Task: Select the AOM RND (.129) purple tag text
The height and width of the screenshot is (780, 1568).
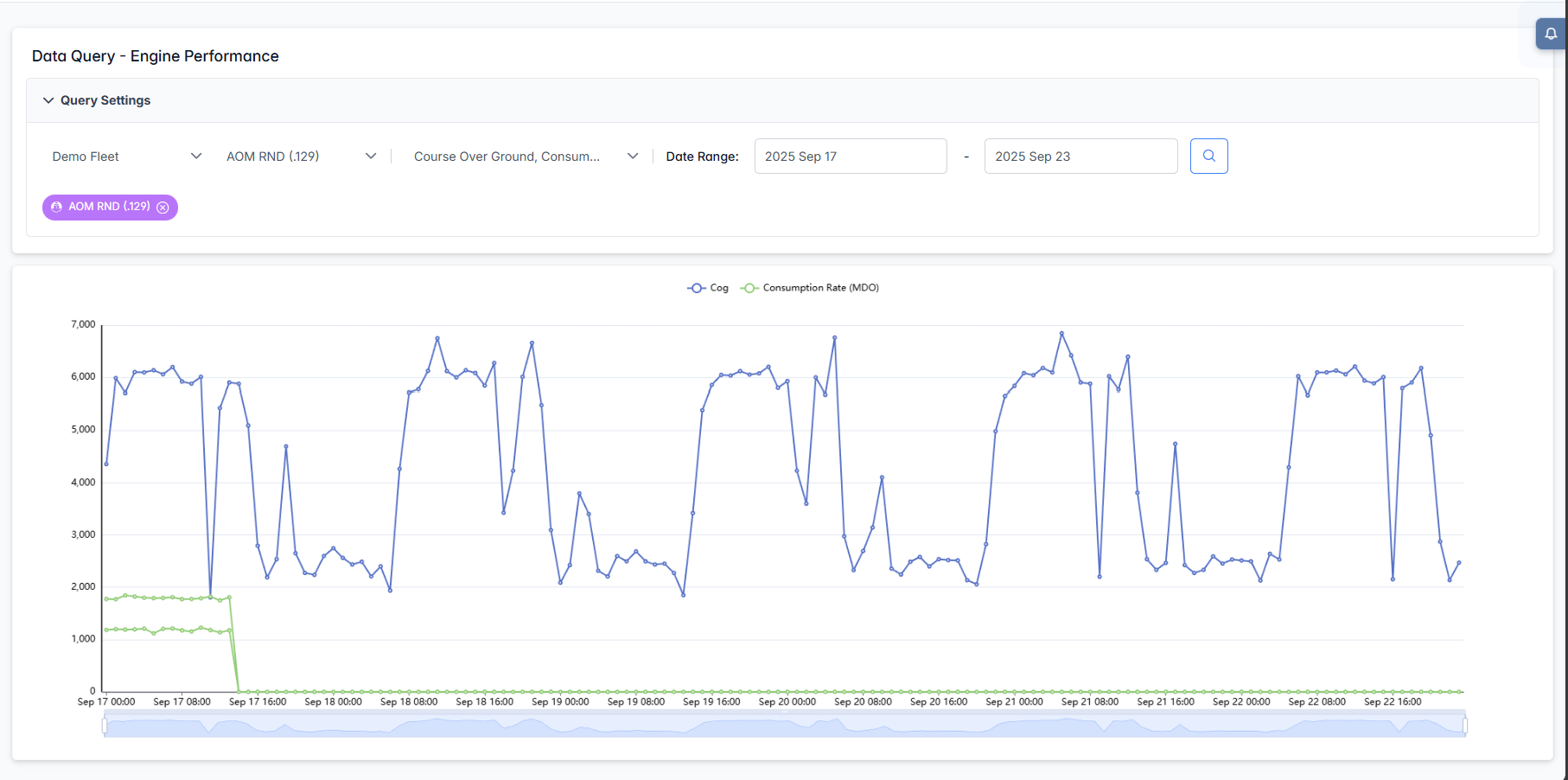Action: (x=109, y=207)
